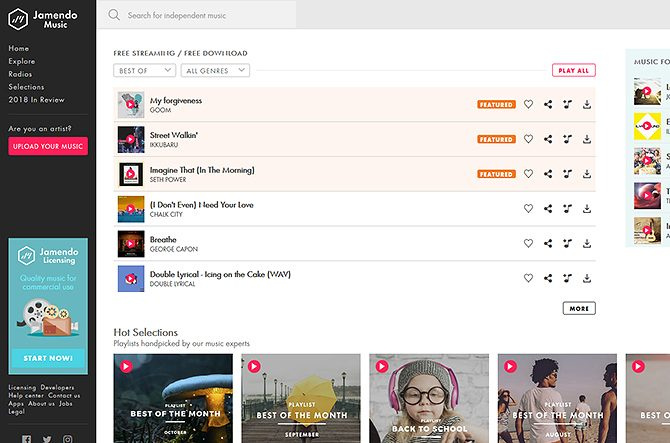The height and width of the screenshot is (443, 670).
Task: Go to Jamendo Music logo home
Action: (48, 18)
